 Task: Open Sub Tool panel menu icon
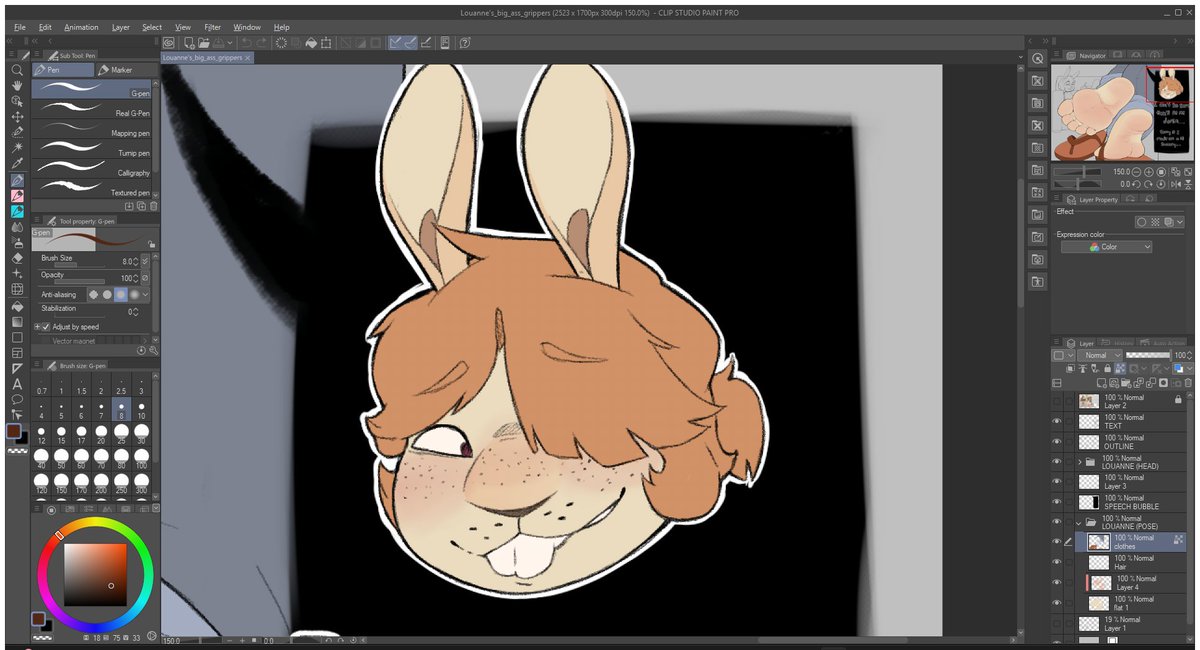(37, 54)
